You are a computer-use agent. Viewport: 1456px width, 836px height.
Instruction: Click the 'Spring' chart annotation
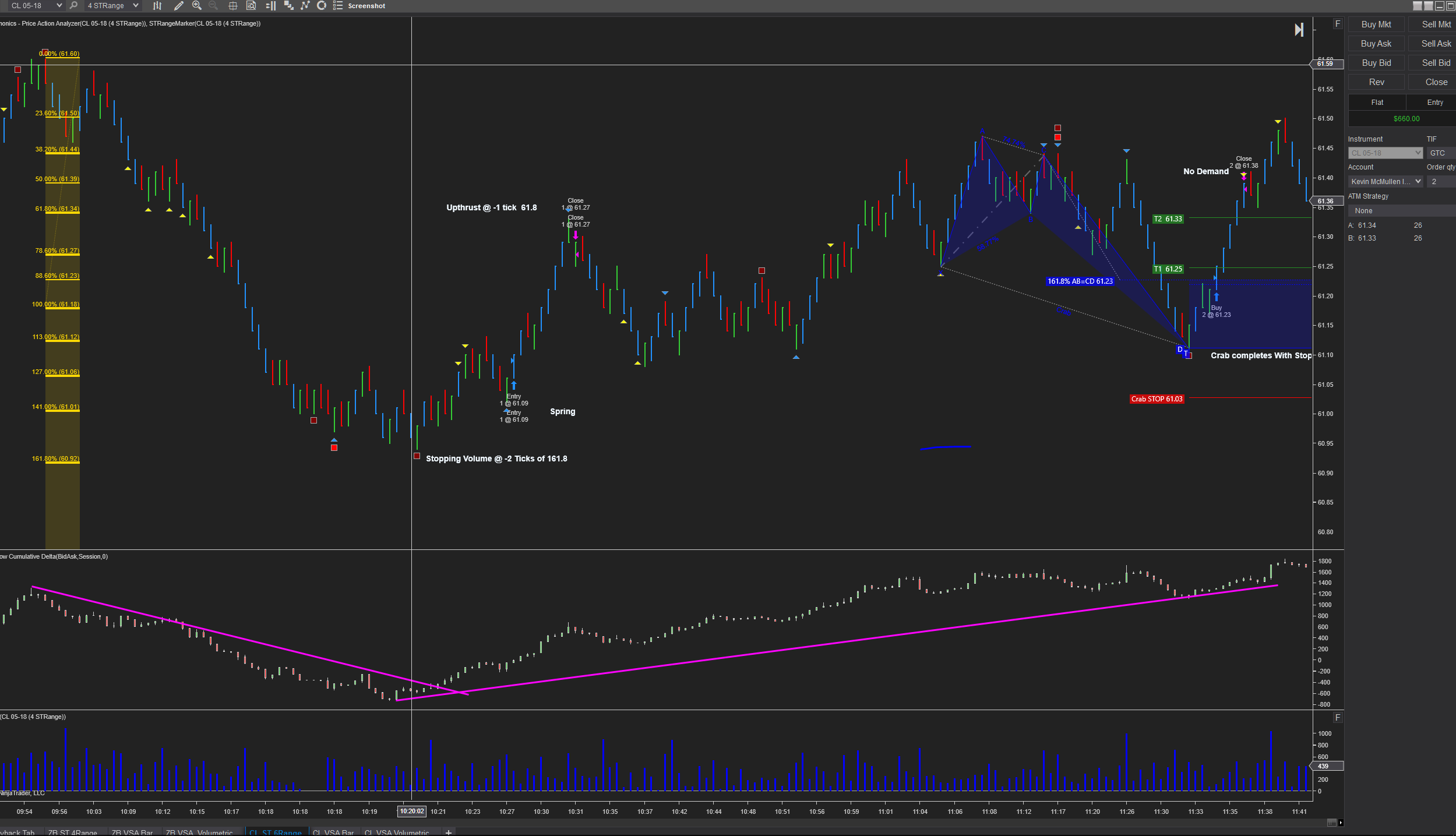click(x=563, y=411)
